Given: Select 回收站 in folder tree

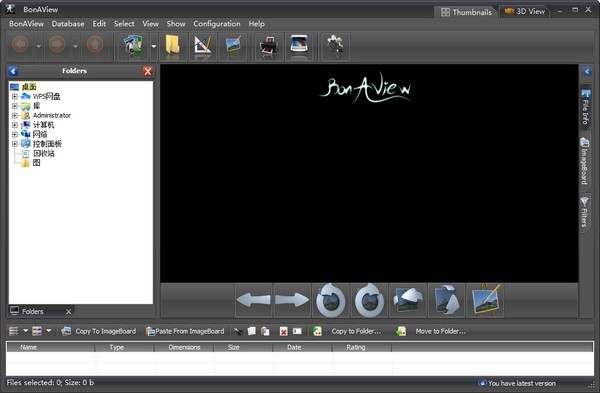Looking at the screenshot, I should click(44, 153).
